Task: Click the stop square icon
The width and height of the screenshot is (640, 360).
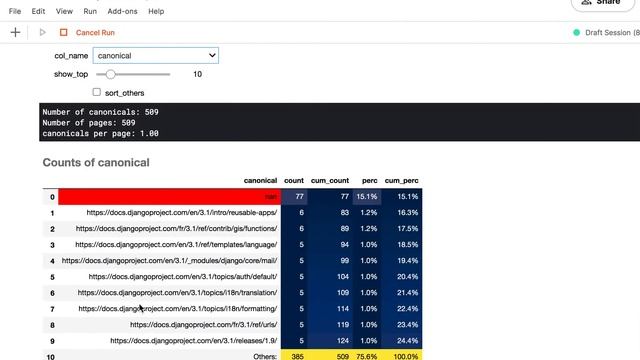Action: pyautogui.click(x=63, y=32)
